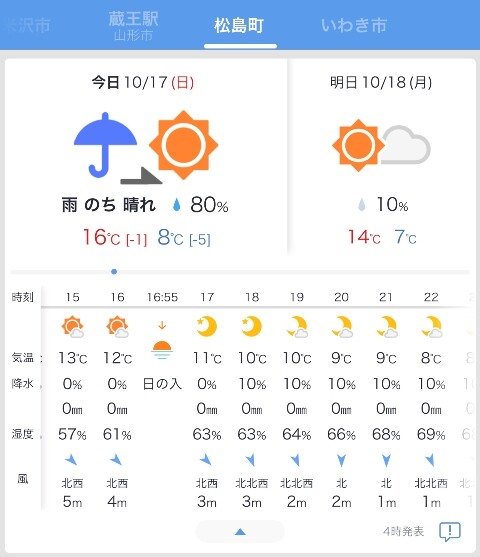Screen dimensions: 480x557
Task: Tap the 15 o'clock sunny cloud icon
Action: (72, 326)
